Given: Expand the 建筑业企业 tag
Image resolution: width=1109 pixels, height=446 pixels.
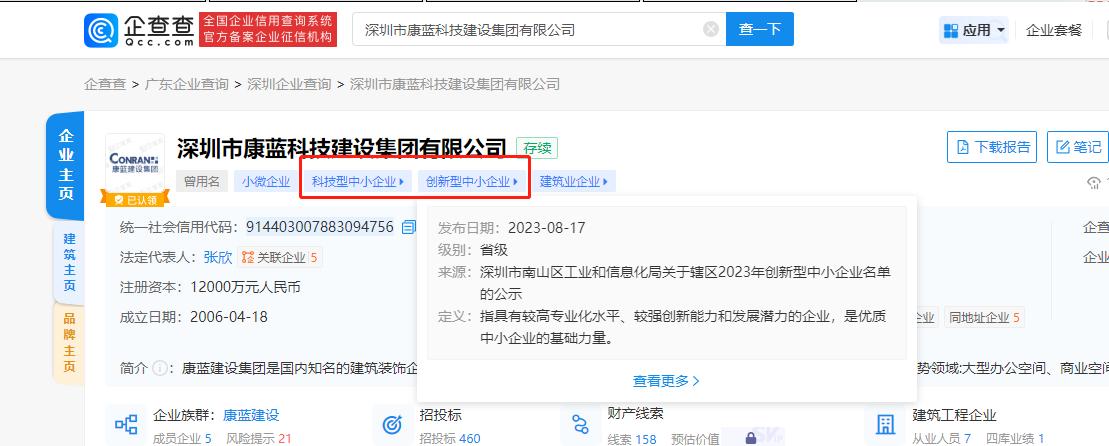Looking at the screenshot, I should pyautogui.click(x=575, y=182).
